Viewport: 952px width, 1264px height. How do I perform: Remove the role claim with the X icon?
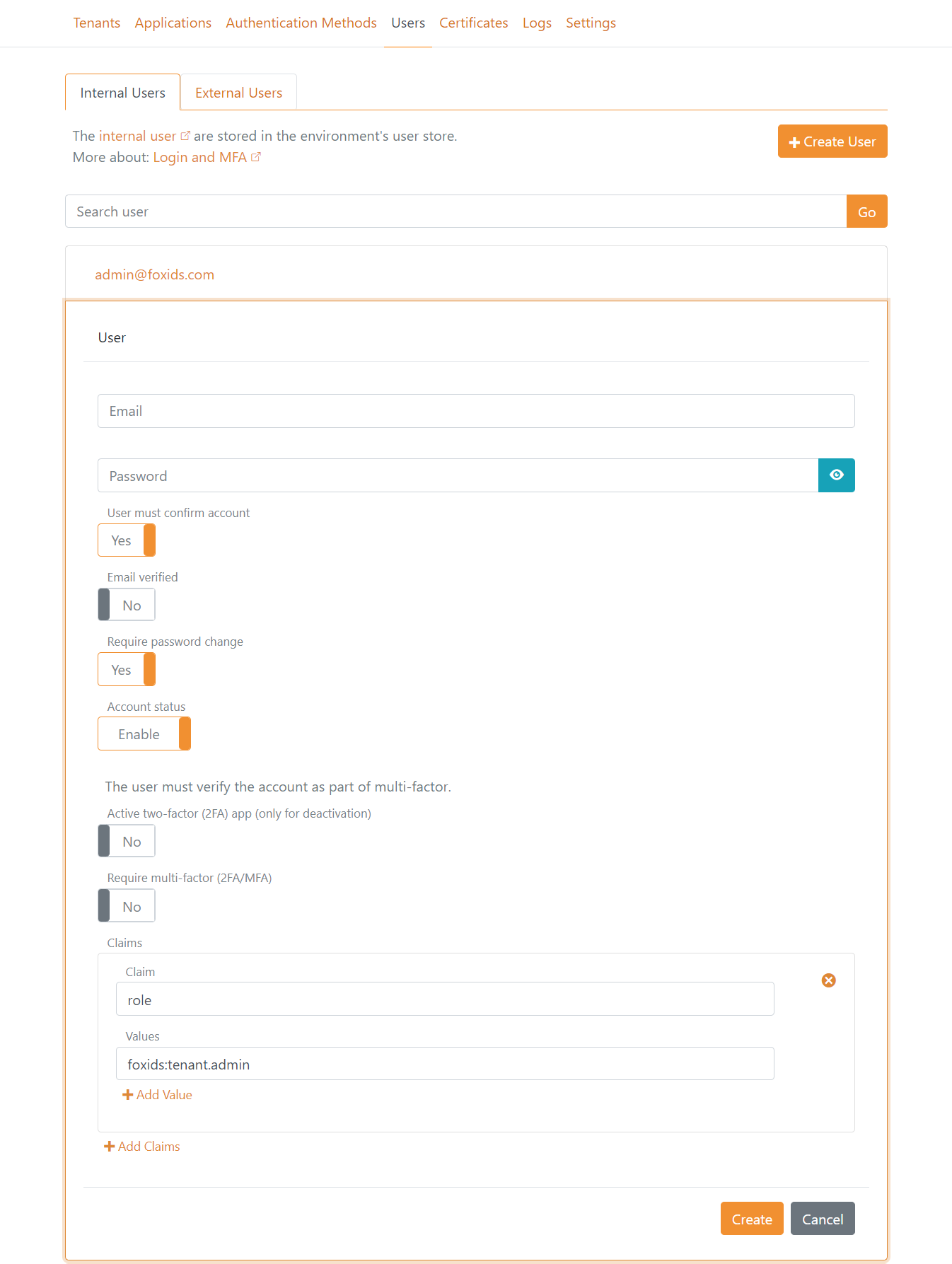828,980
